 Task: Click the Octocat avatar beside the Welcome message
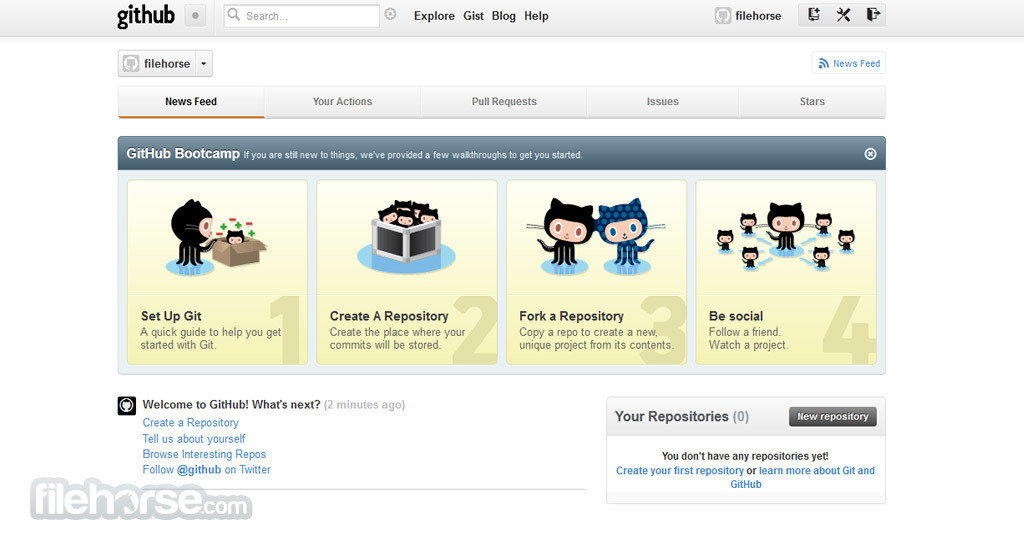point(127,405)
